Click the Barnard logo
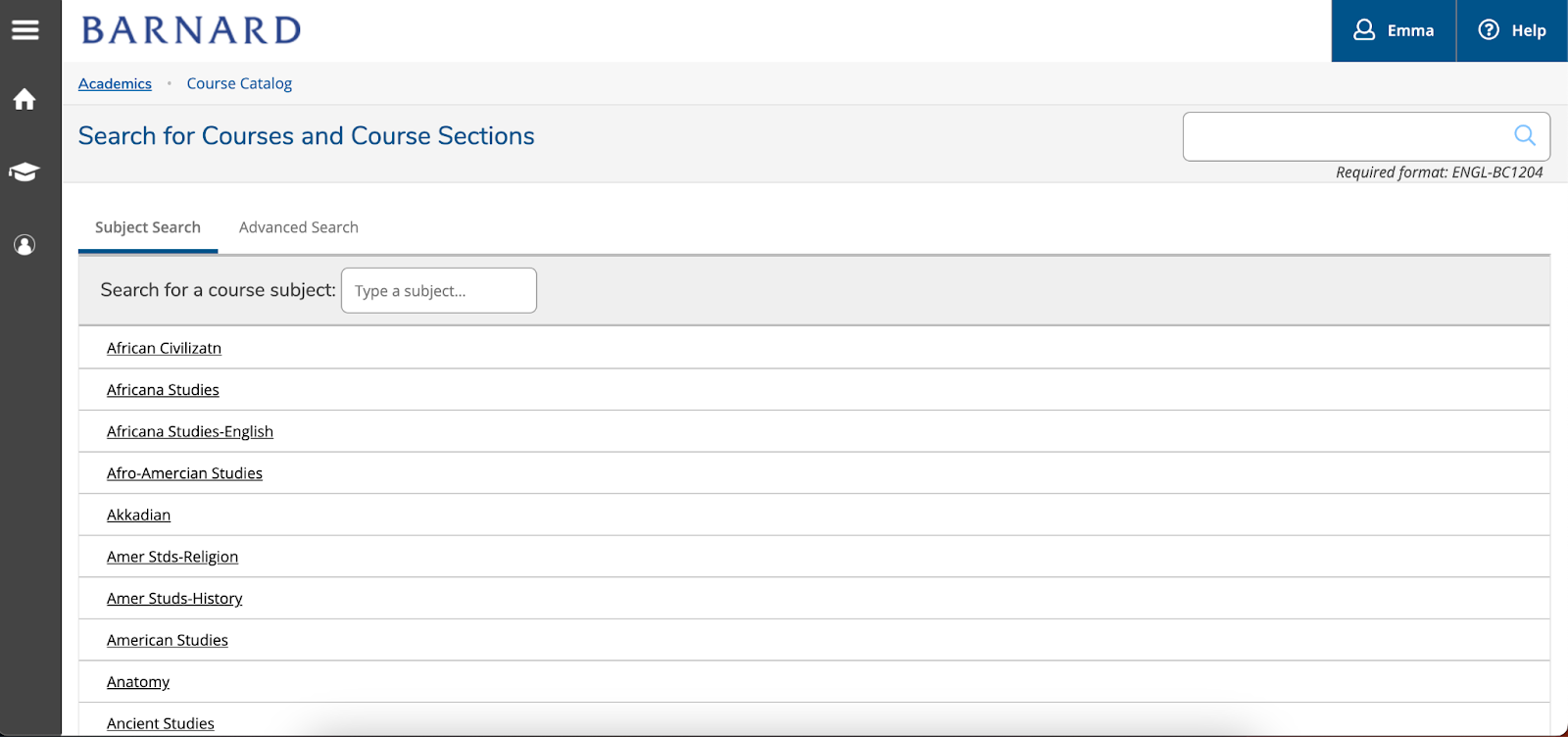1568x737 pixels. (x=191, y=30)
